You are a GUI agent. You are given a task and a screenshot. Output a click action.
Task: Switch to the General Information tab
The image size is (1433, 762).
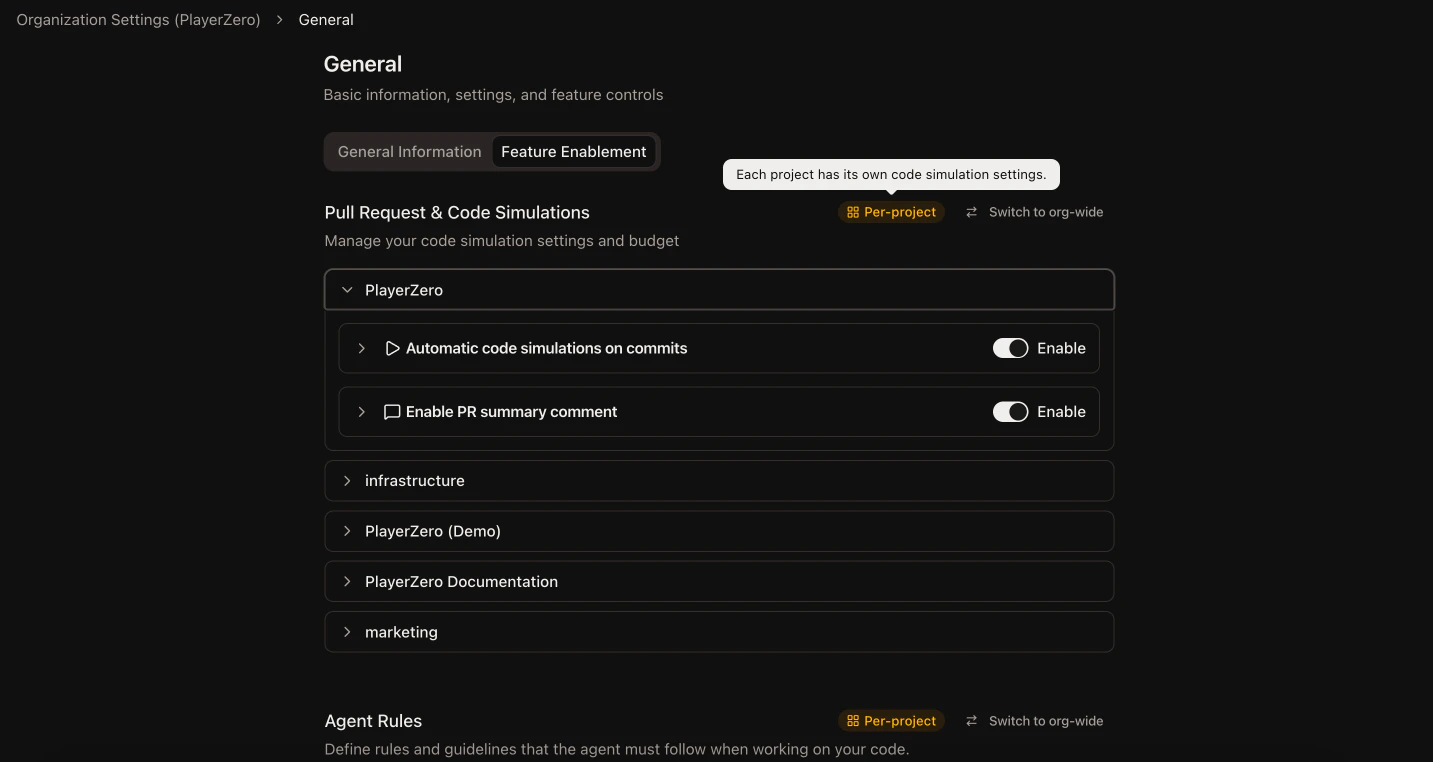(409, 151)
